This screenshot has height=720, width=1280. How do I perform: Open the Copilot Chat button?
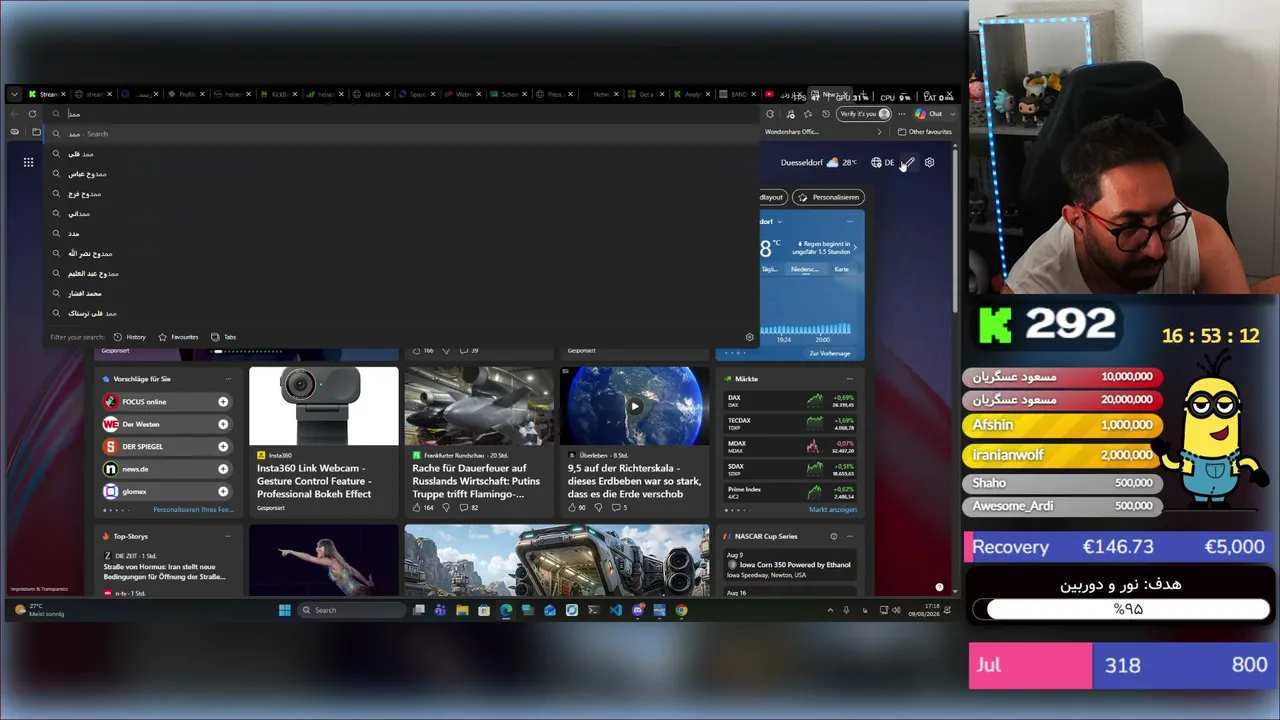pos(928,114)
